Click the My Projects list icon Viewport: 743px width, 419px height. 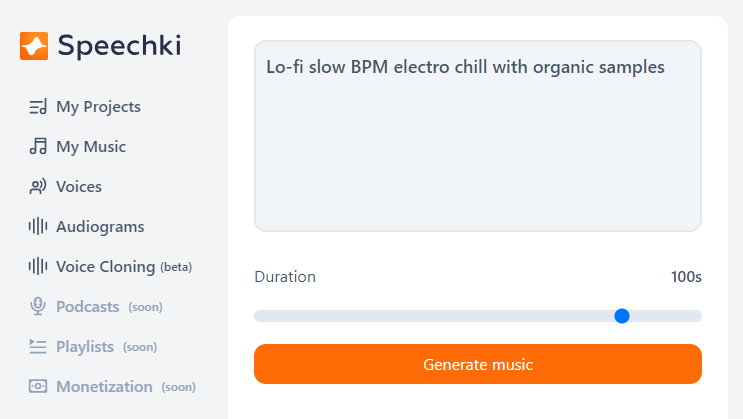pyautogui.click(x=38, y=107)
